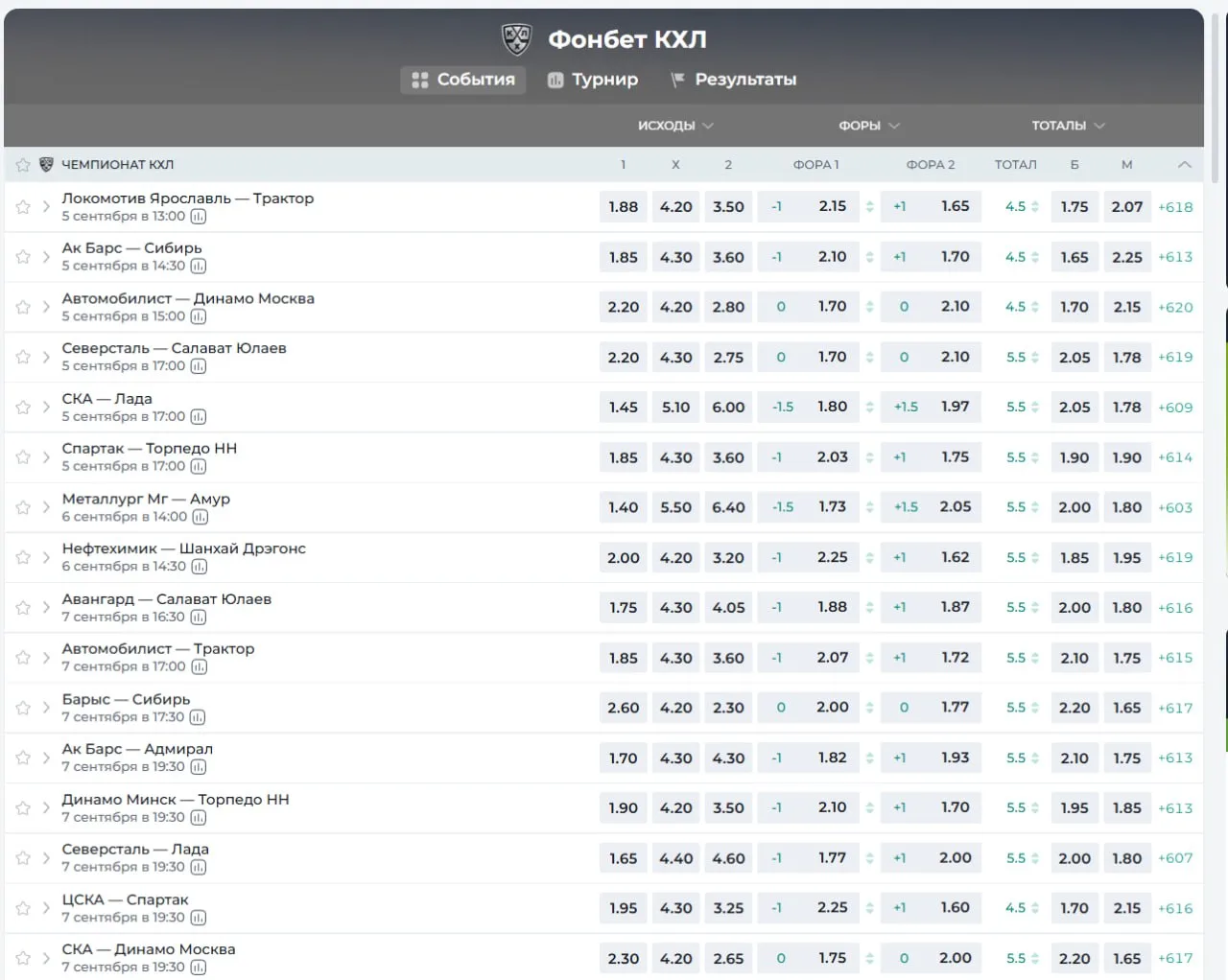Screen dimensions: 1228x980
Task: Open stats icon for Ак Барс — Адмирал
Action: point(198,767)
